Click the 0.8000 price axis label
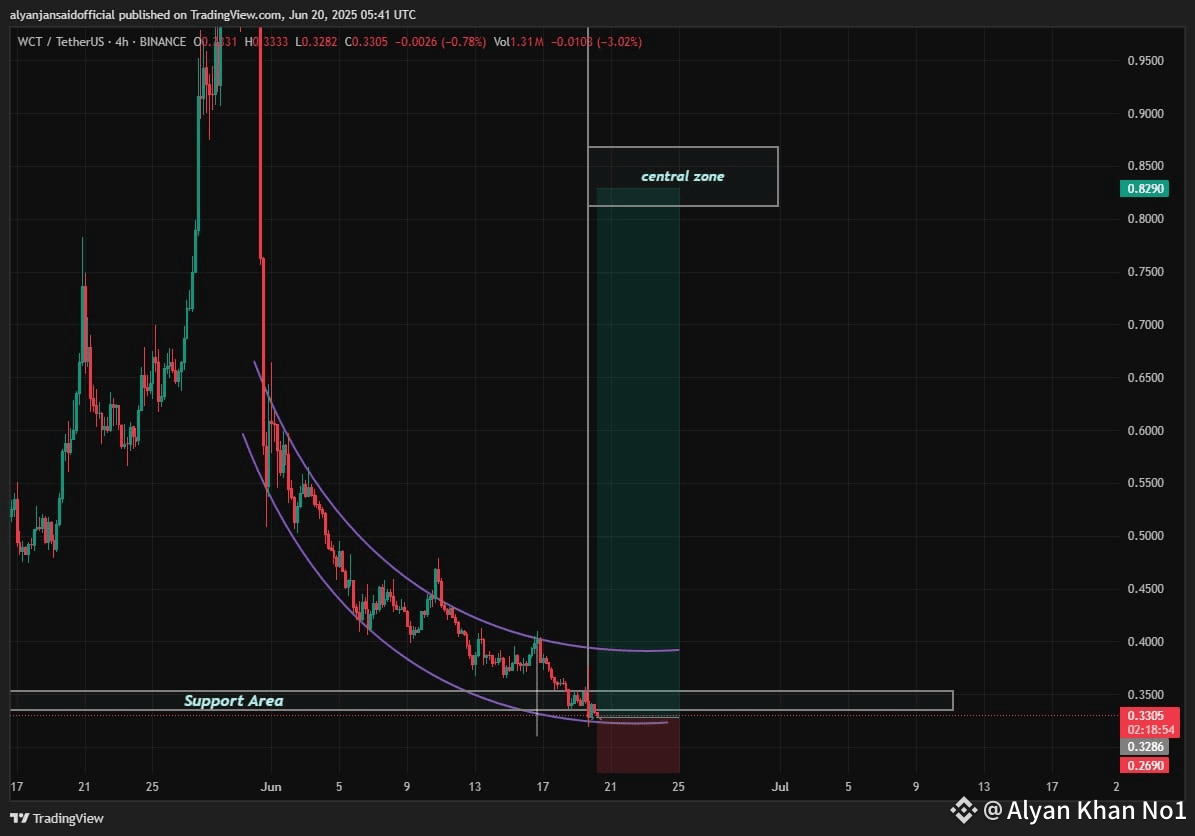 click(1145, 219)
